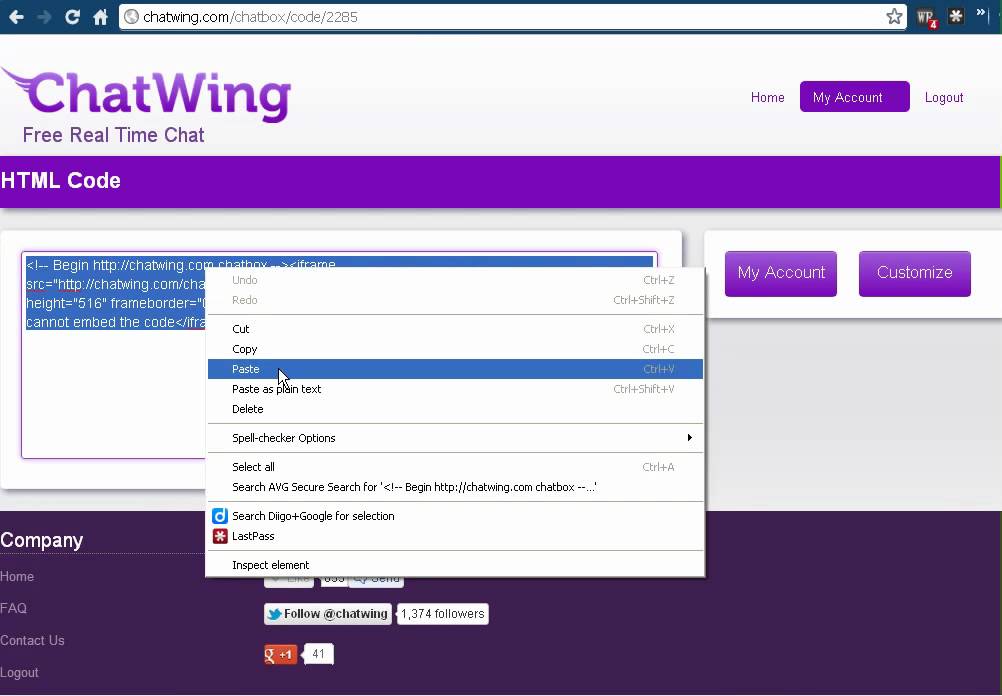The image size is (1002, 696).
Task: Click the ChatWing logo
Action: 147,95
